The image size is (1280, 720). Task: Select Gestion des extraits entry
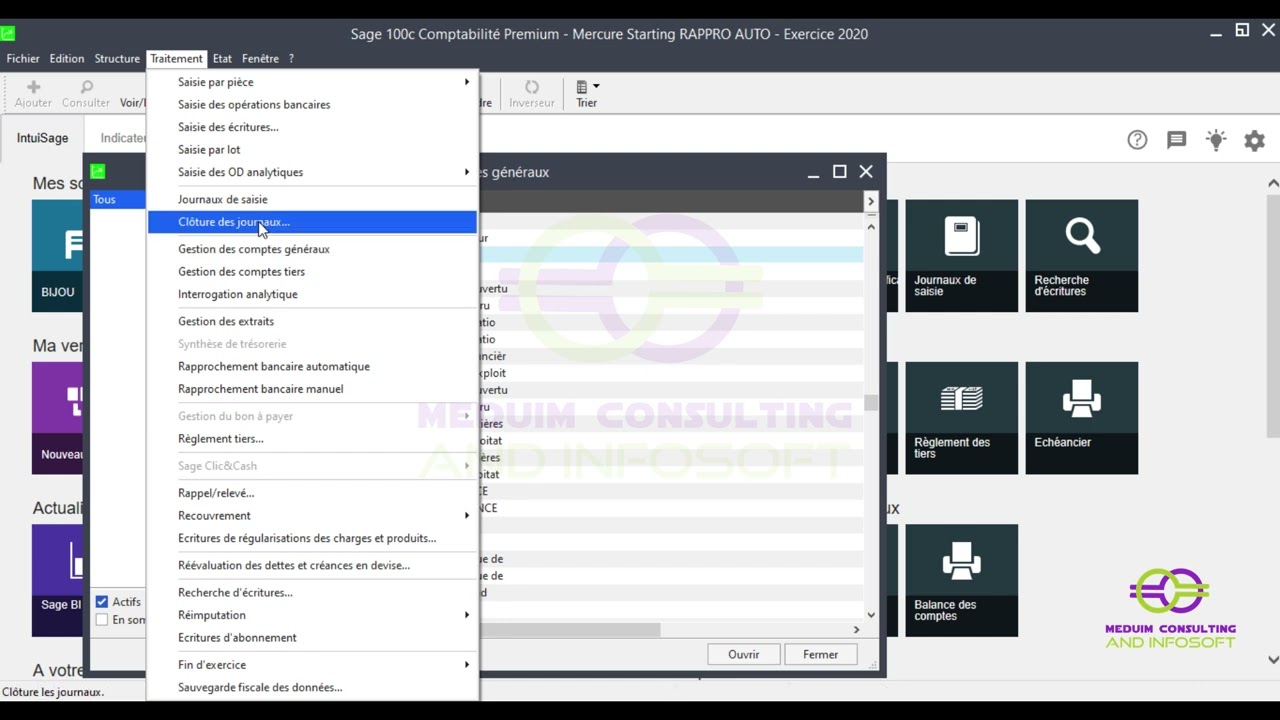pos(312,321)
